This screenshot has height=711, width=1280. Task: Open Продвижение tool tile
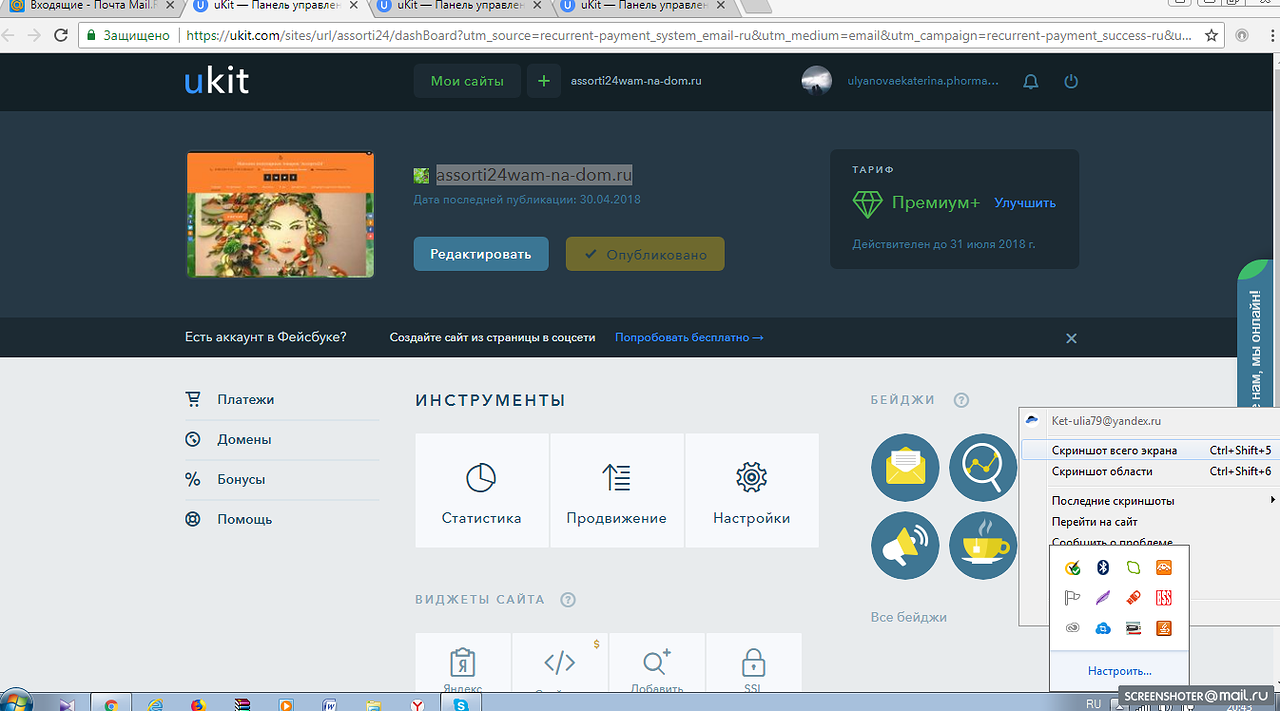pos(616,490)
